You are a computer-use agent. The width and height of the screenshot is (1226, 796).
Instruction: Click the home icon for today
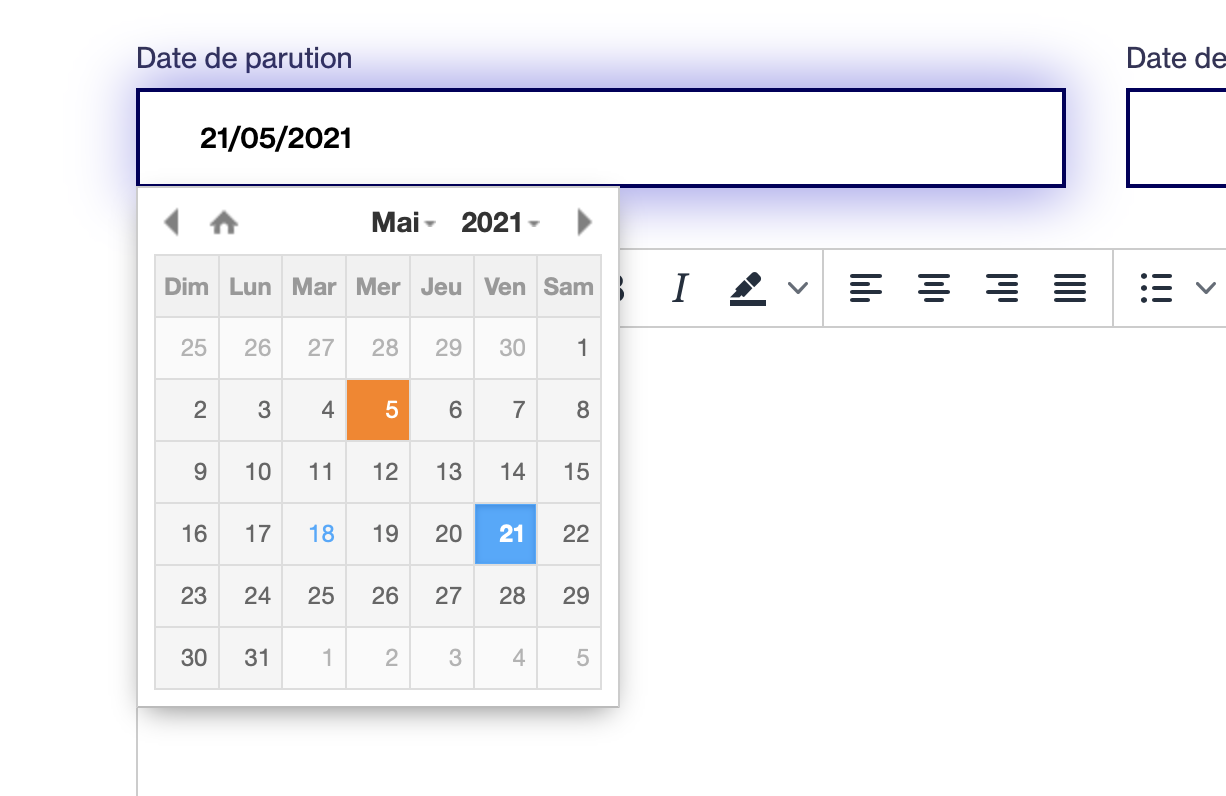click(224, 223)
